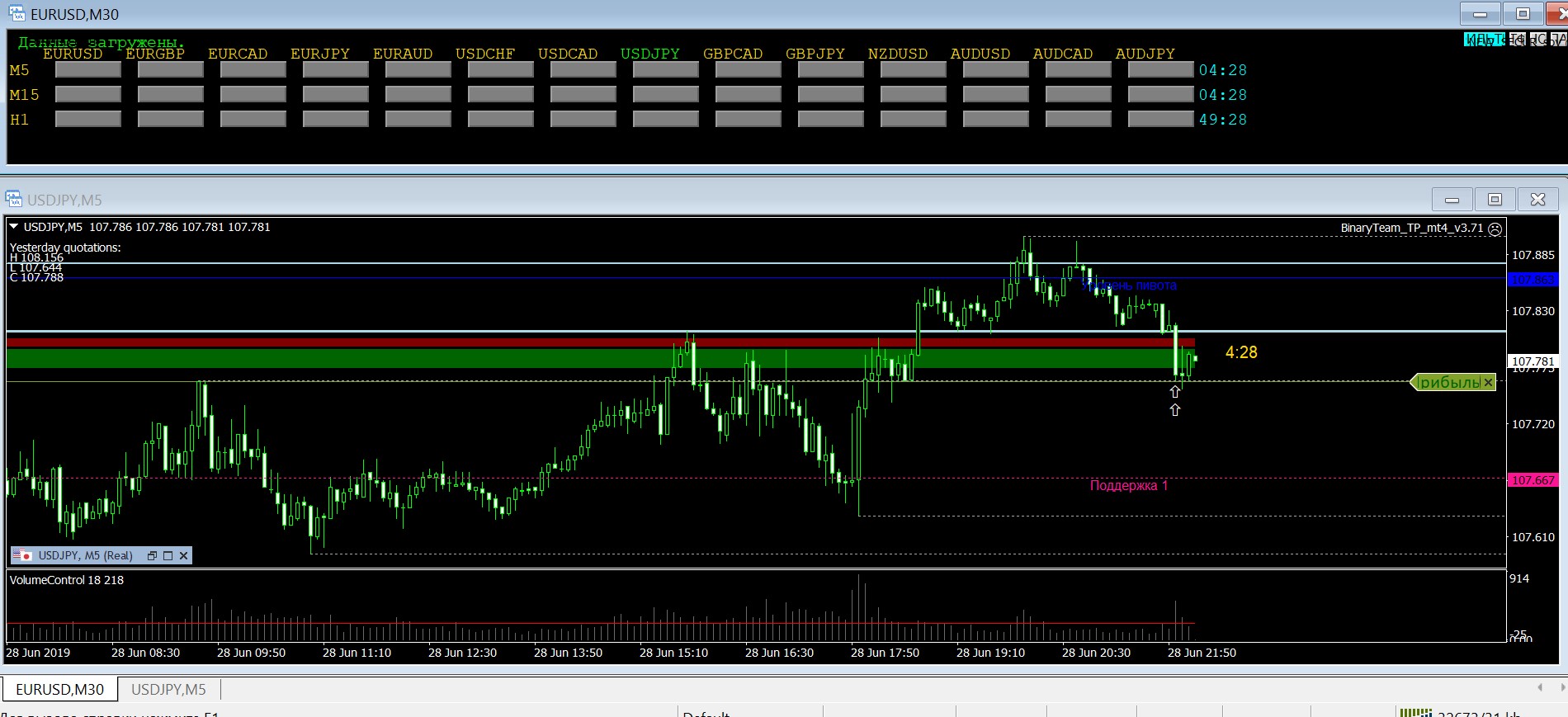Toggle the AUDJPY H1 signal cell
The height and width of the screenshot is (717, 1568).
coord(1160,120)
